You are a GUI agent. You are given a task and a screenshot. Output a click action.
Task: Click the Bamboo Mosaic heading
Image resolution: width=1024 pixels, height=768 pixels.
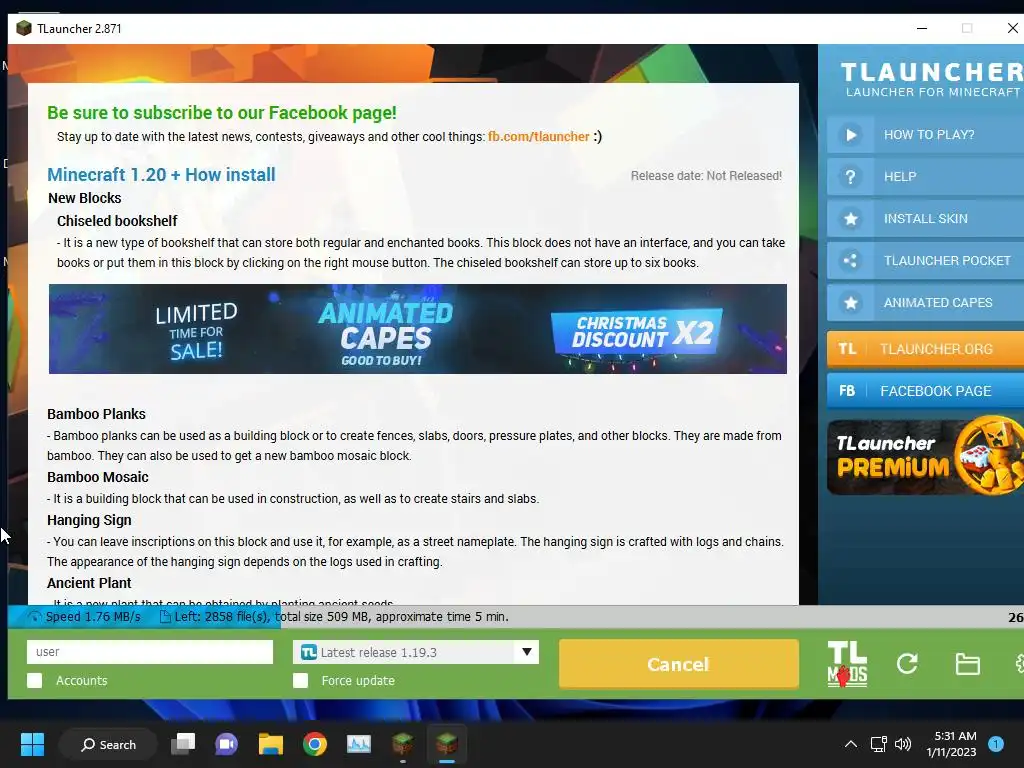pyautogui.click(x=97, y=477)
